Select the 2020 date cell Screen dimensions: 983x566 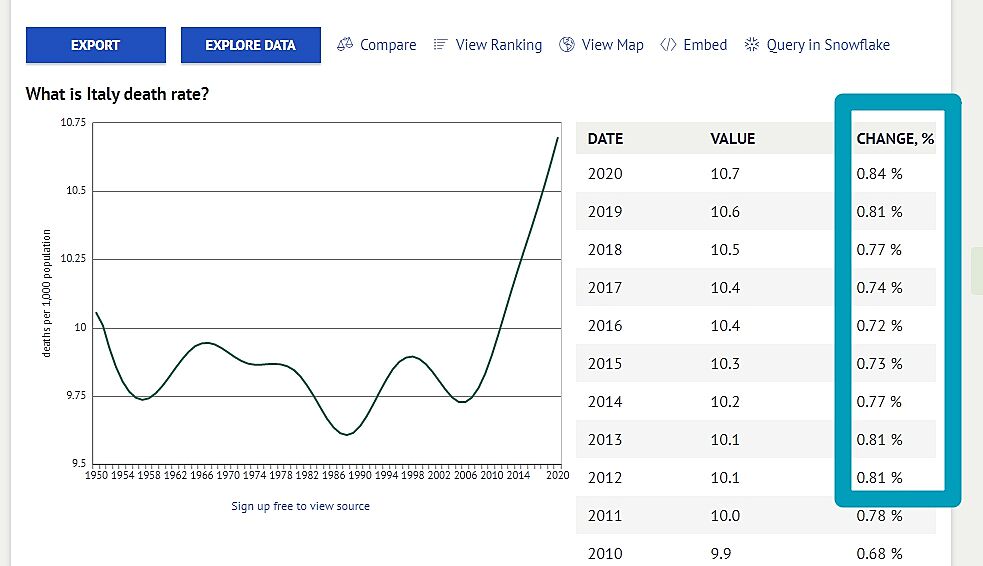tap(605, 174)
